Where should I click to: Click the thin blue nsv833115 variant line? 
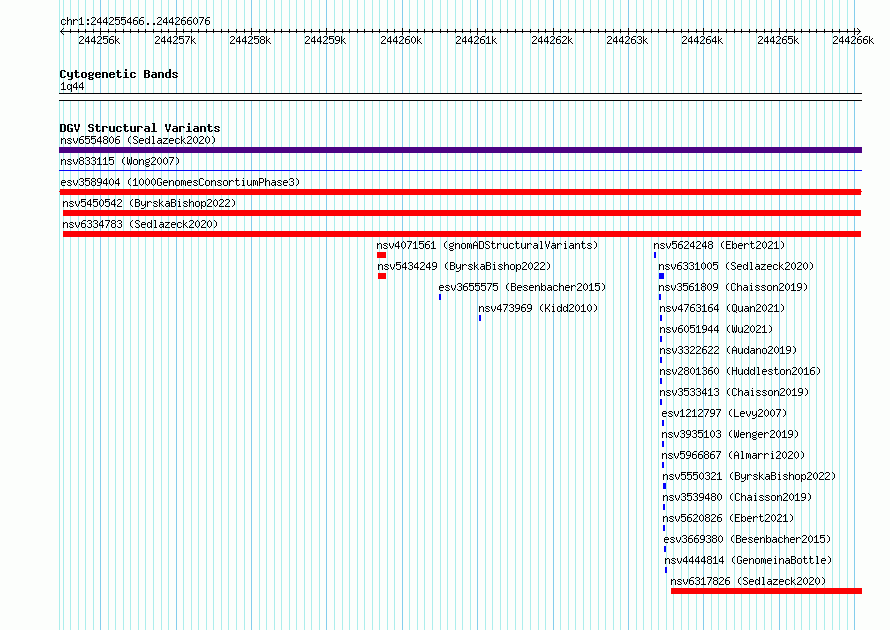pos(460,170)
